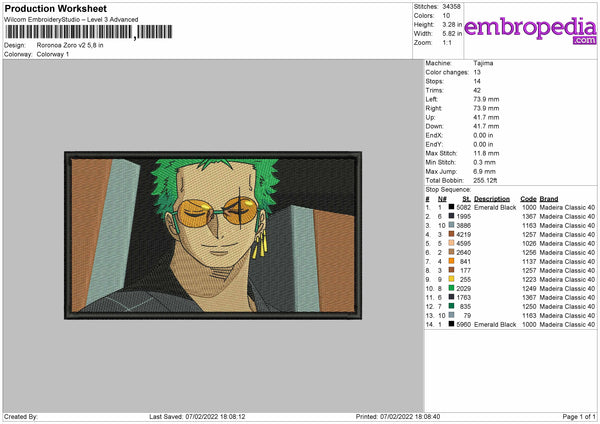Viewport: 600px width, 424px height.
Task: Click 'Emerald Black' in stop row 1
Action: [x=495, y=207]
